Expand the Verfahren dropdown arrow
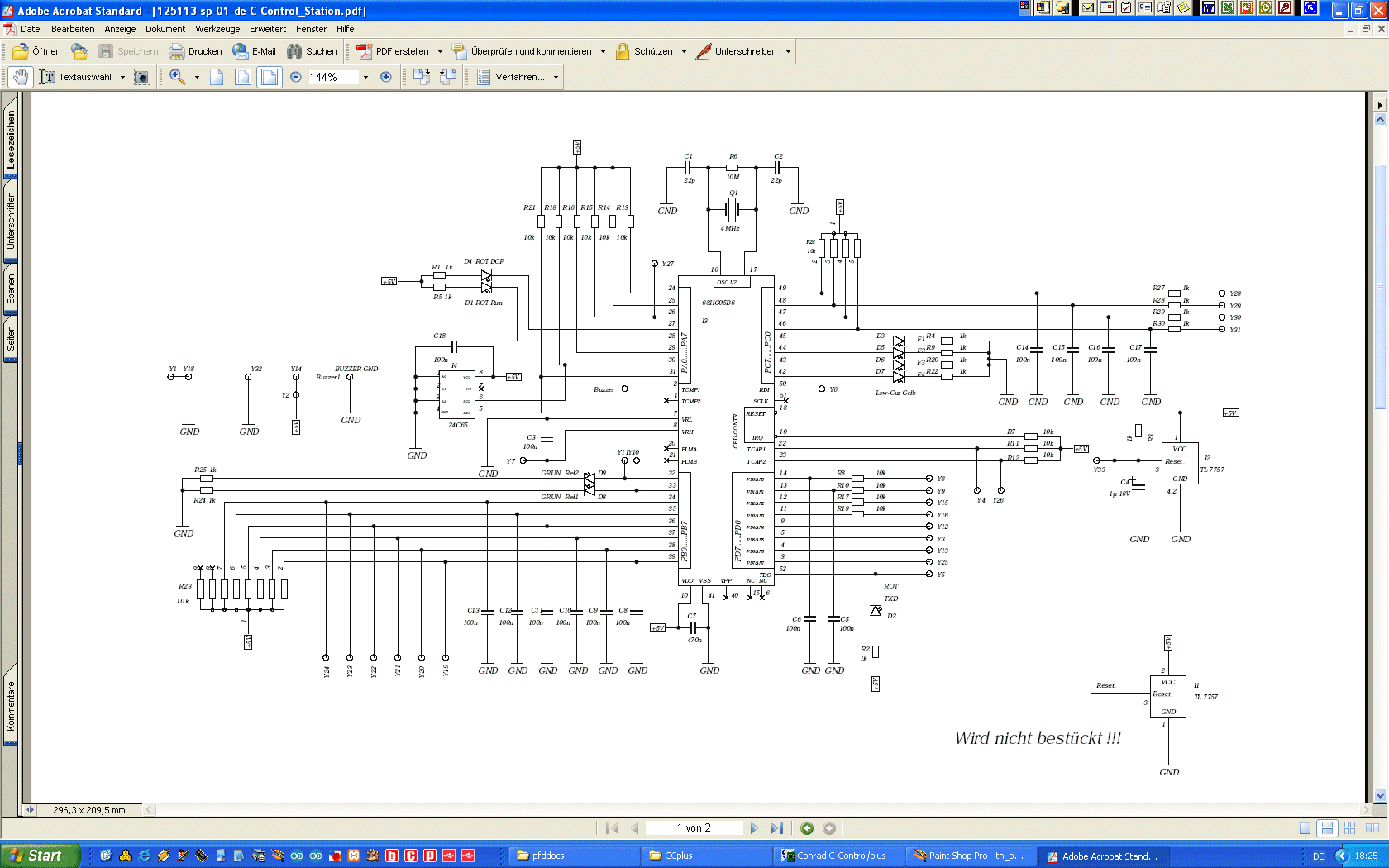 (x=556, y=77)
